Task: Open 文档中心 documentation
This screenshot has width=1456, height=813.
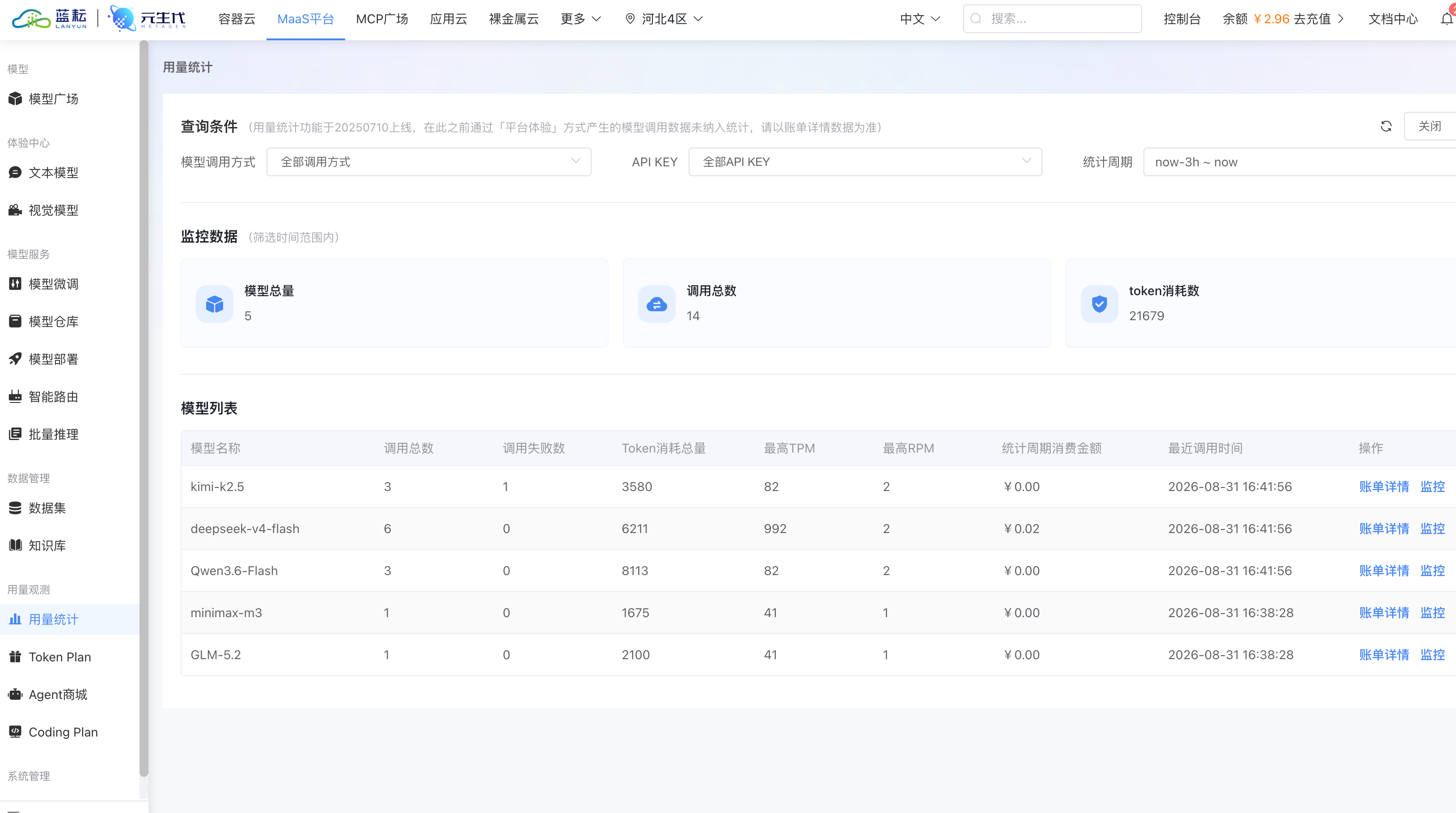Action: pos(1393,19)
